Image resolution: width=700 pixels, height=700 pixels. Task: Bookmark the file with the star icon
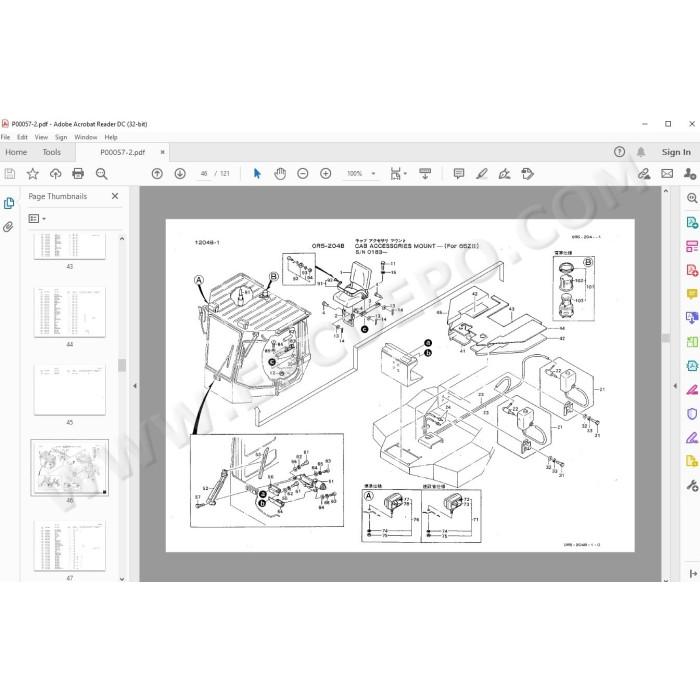click(33, 174)
